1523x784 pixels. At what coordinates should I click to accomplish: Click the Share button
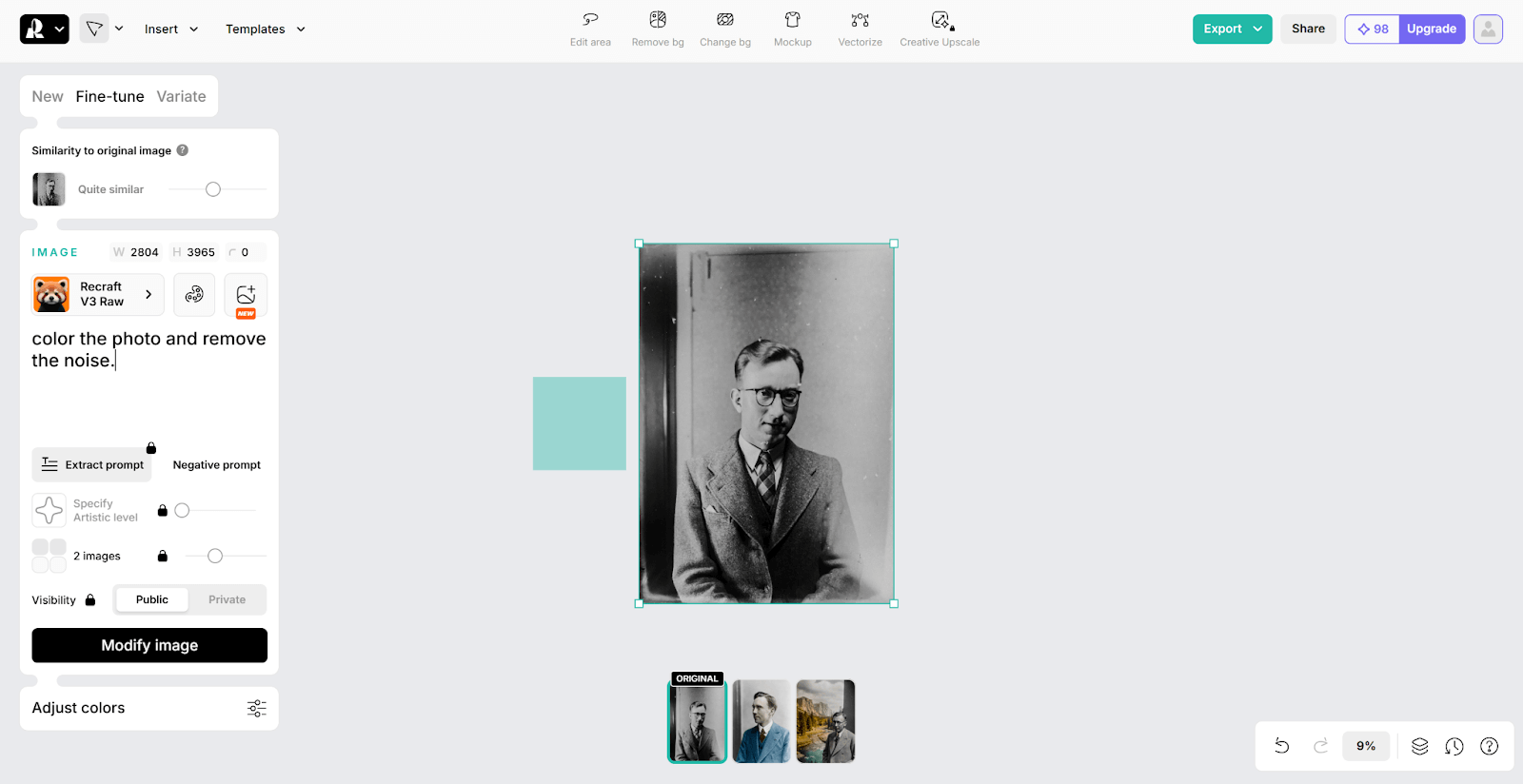pyautogui.click(x=1308, y=29)
